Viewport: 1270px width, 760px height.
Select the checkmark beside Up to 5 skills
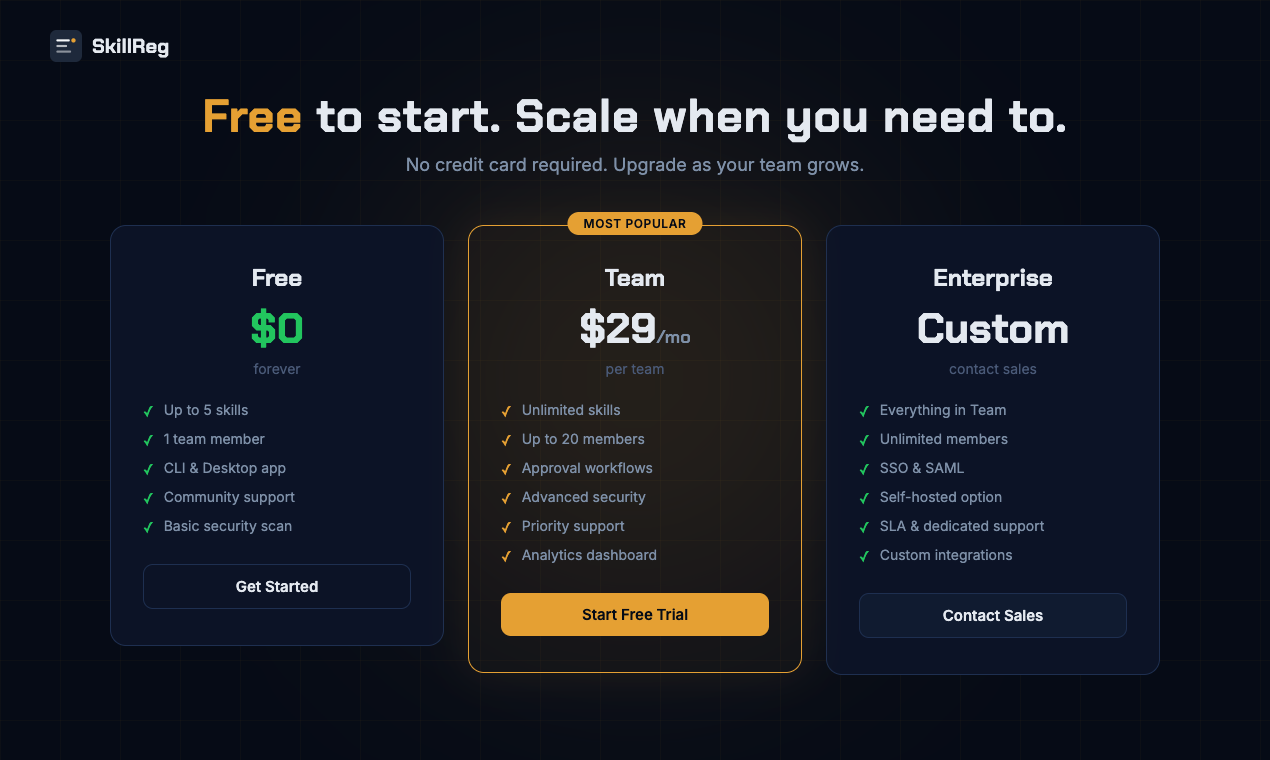click(147, 412)
